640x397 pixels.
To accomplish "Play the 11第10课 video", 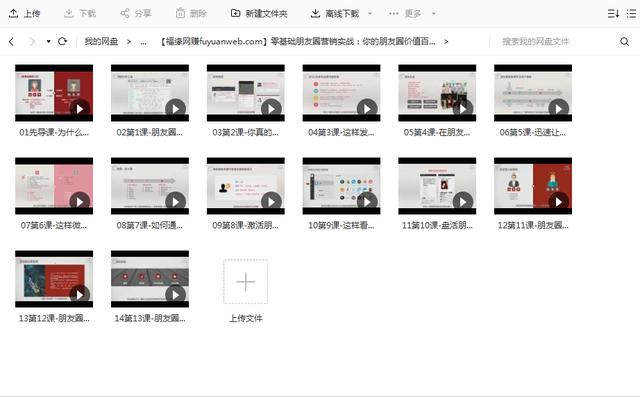I will pos(463,202).
